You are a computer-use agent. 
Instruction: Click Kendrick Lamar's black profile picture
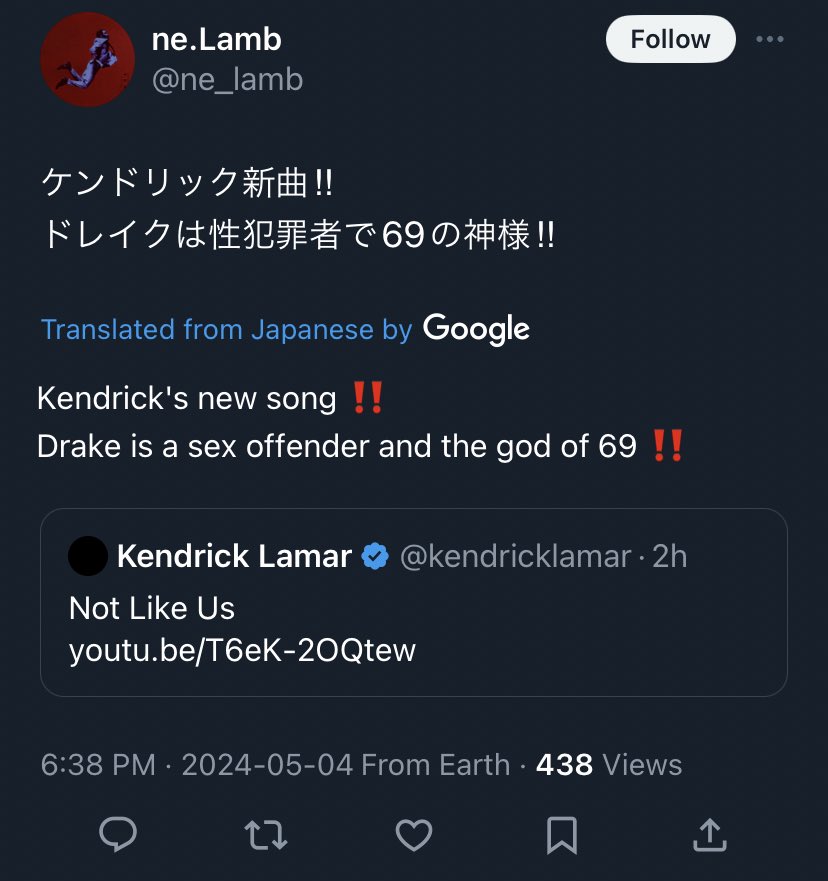click(88, 556)
